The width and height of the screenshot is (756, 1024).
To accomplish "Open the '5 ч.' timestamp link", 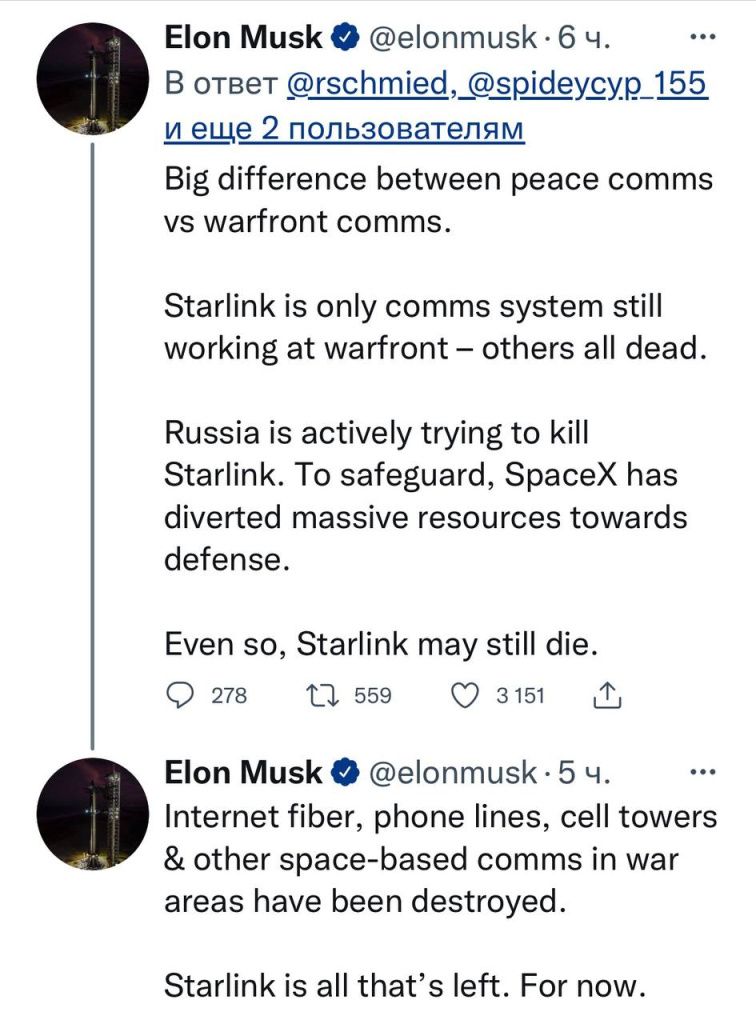I will (x=584, y=772).
